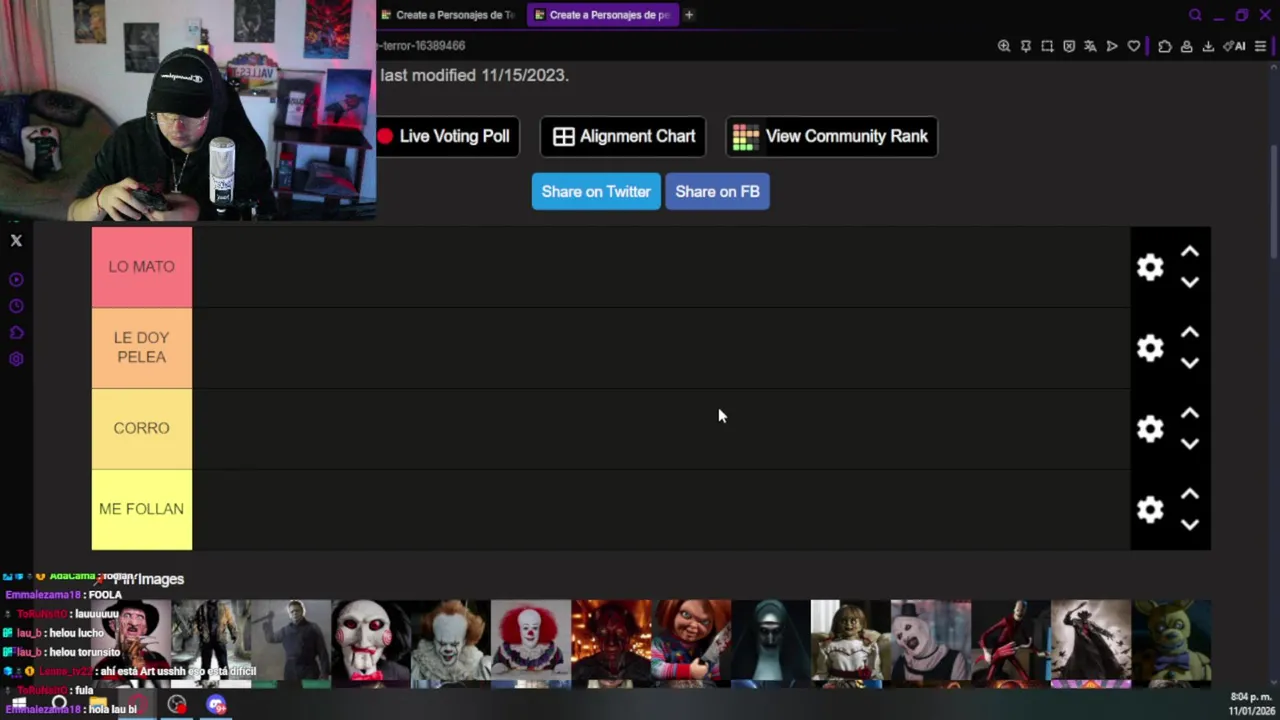Select the LO MATO red tier label
The height and width of the screenshot is (720, 1280).
[x=142, y=267]
